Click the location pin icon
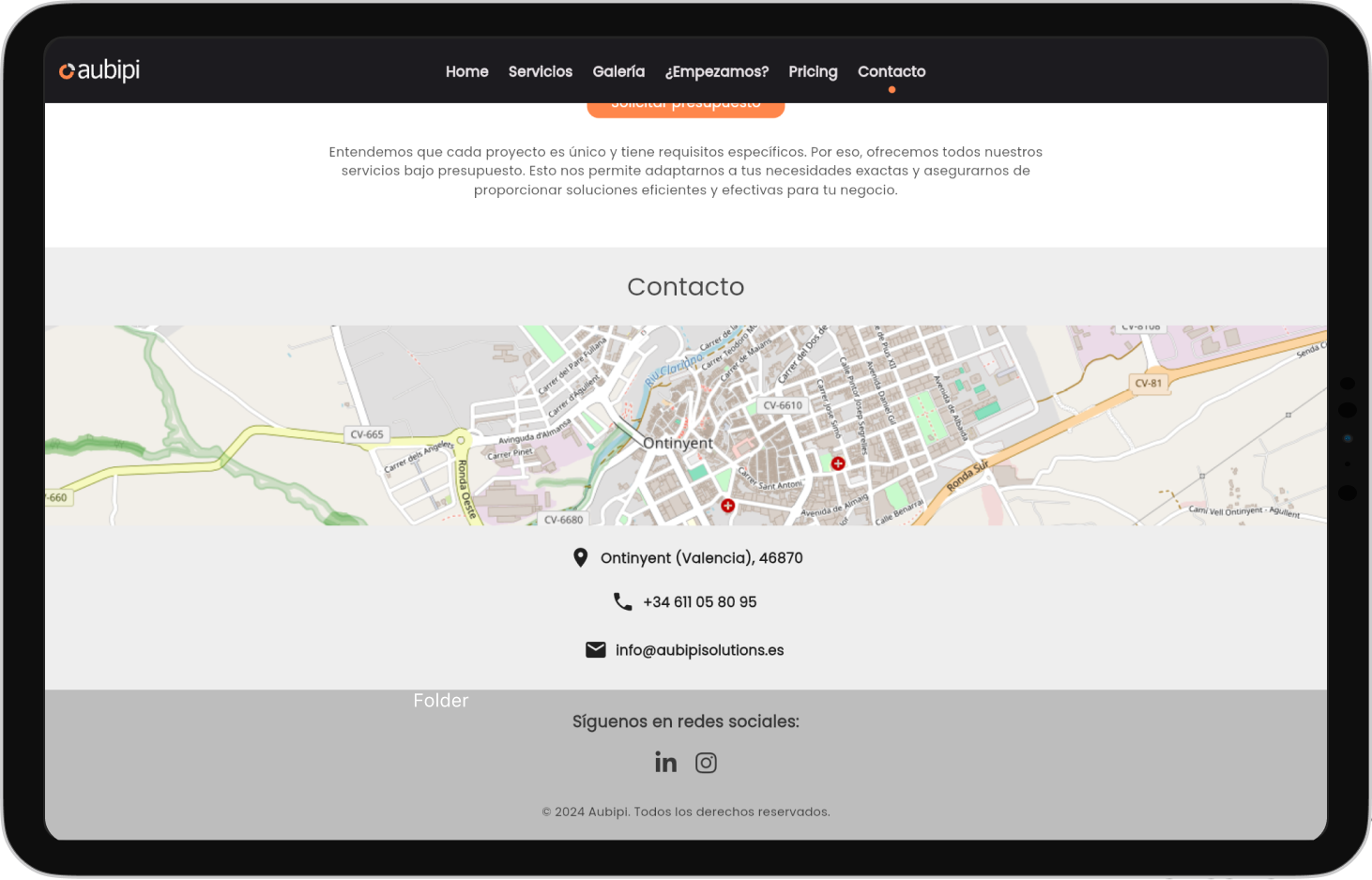This screenshot has height=880, width=1372. tap(580, 557)
